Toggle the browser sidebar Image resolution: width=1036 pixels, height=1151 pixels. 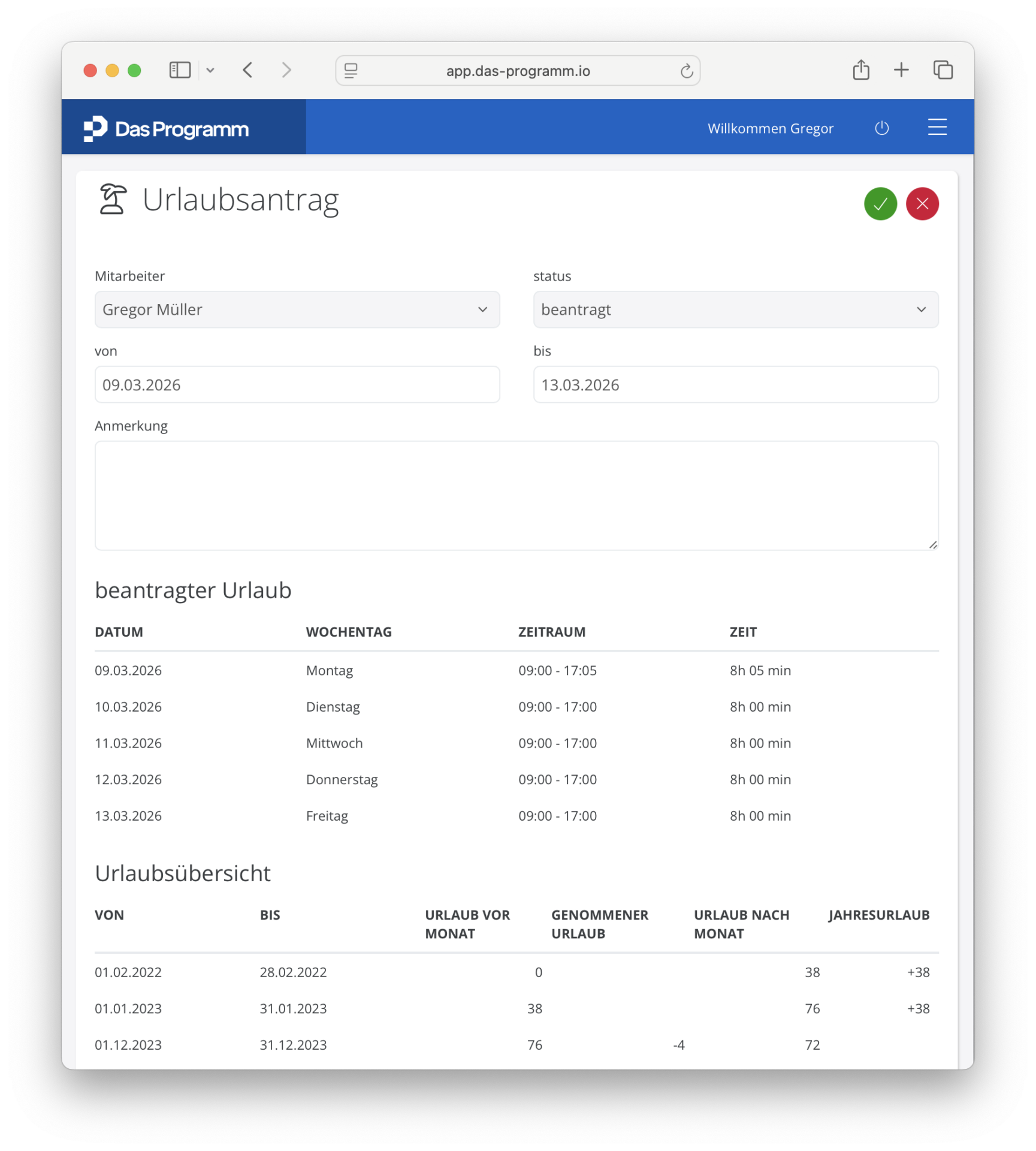click(x=180, y=71)
